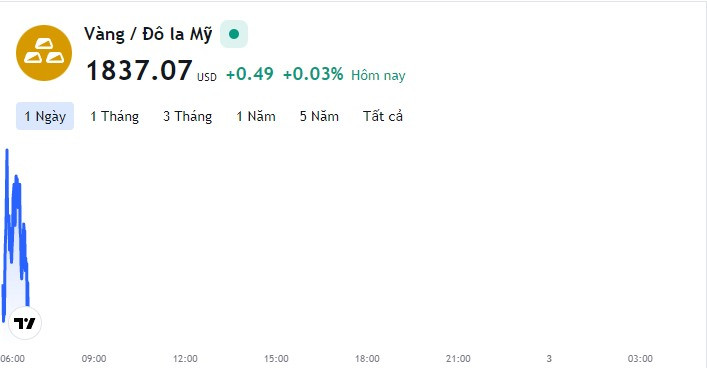Click the 18:00 time axis label
707x368 pixels.
367,359
